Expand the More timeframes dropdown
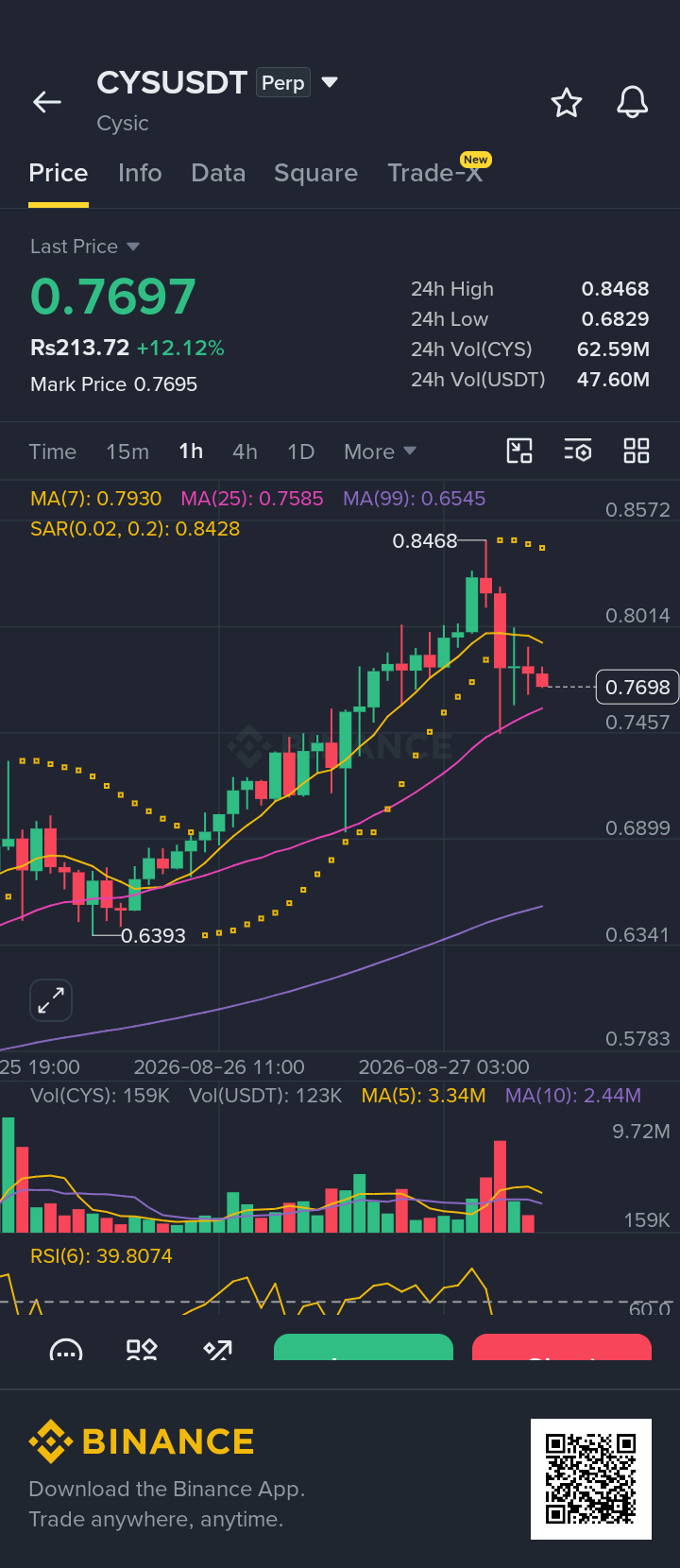This screenshot has height=1568, width=680. (x=380, y=452)
